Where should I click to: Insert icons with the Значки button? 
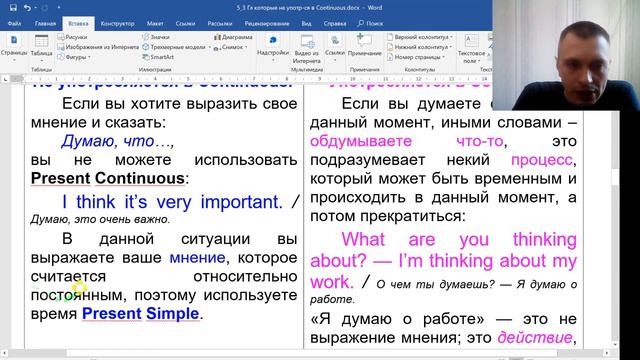(156, 37)
